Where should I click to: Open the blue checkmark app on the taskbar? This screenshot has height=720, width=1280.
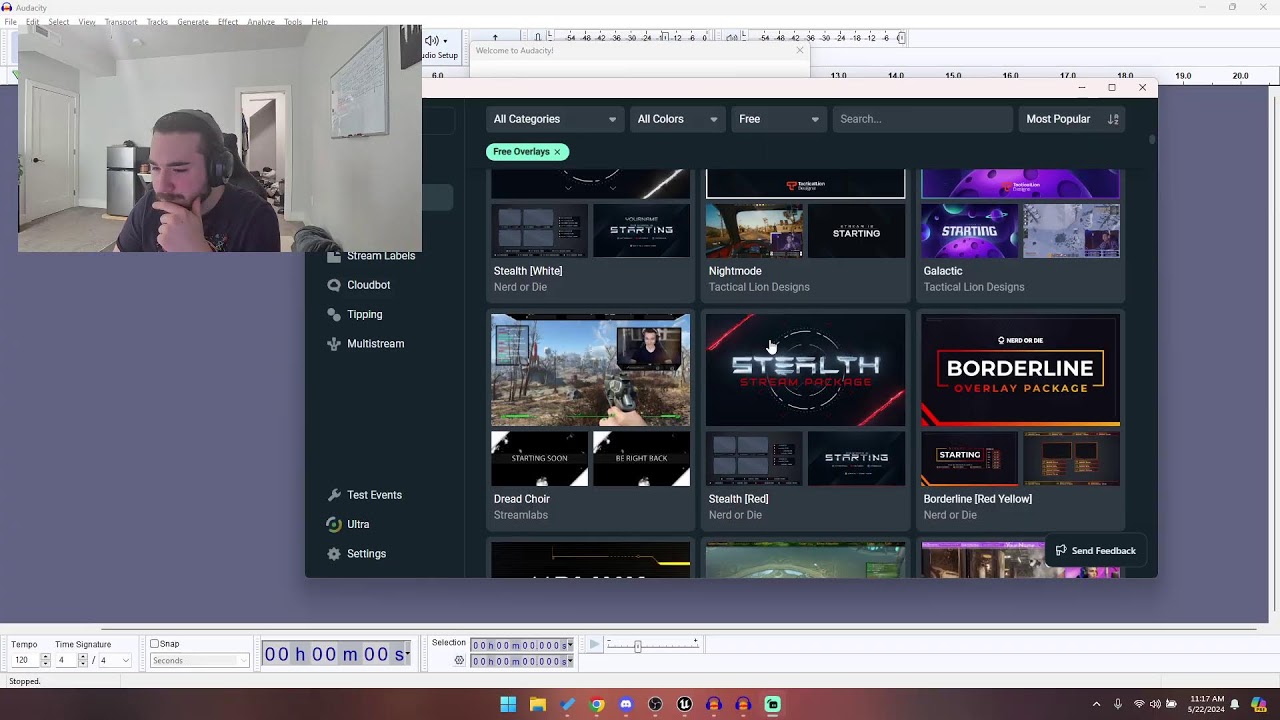pos(567,704)
